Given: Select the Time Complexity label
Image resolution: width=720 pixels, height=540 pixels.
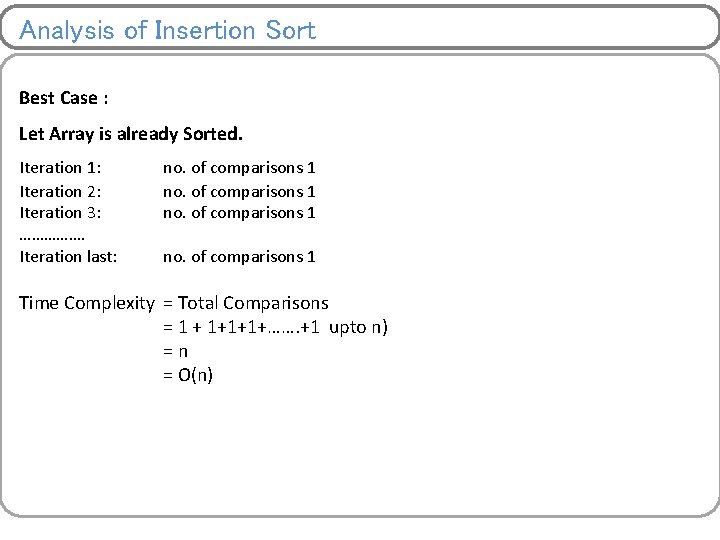Looking at the screenshot, I should (86, 303).
